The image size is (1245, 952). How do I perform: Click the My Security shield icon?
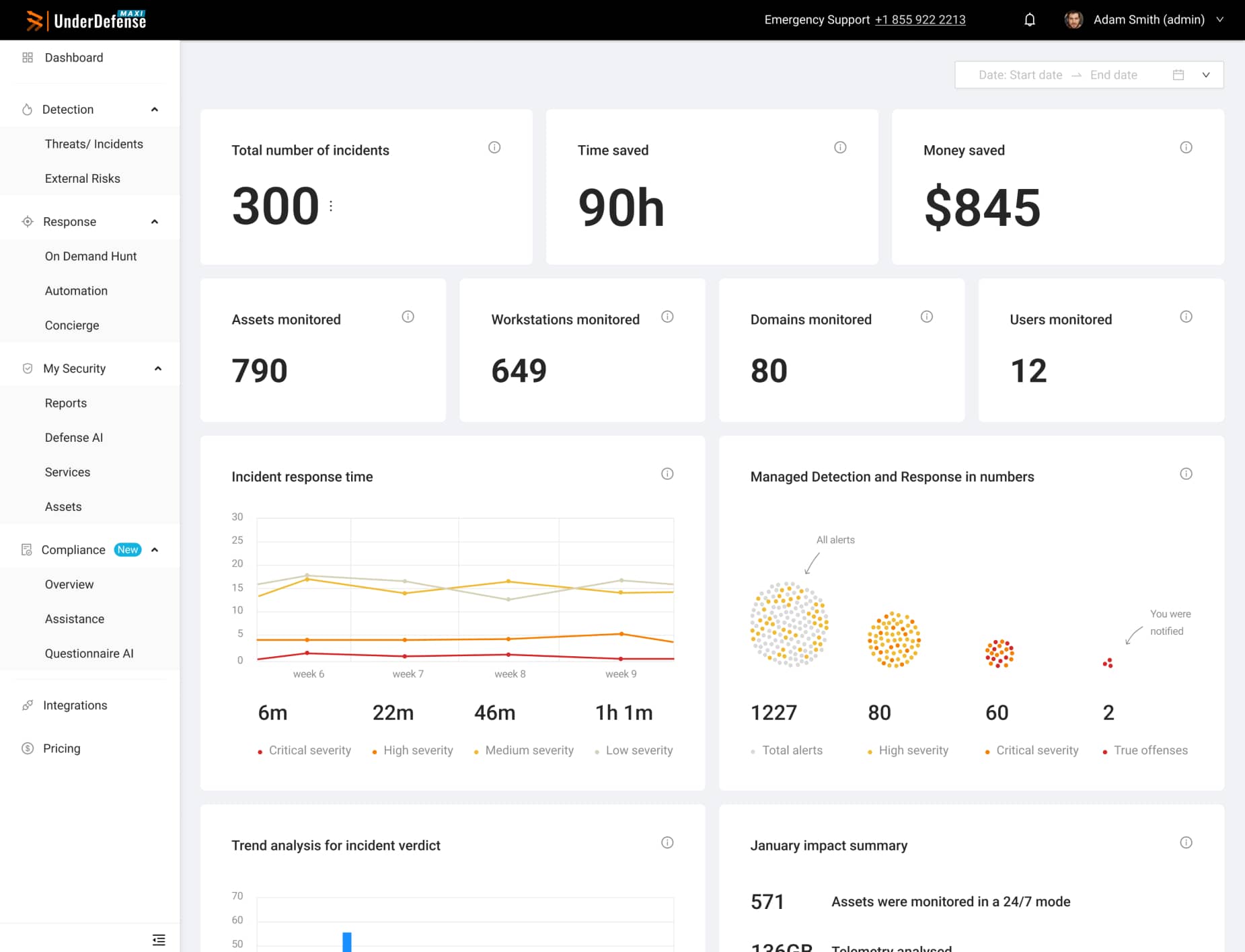tap(28, 368)
